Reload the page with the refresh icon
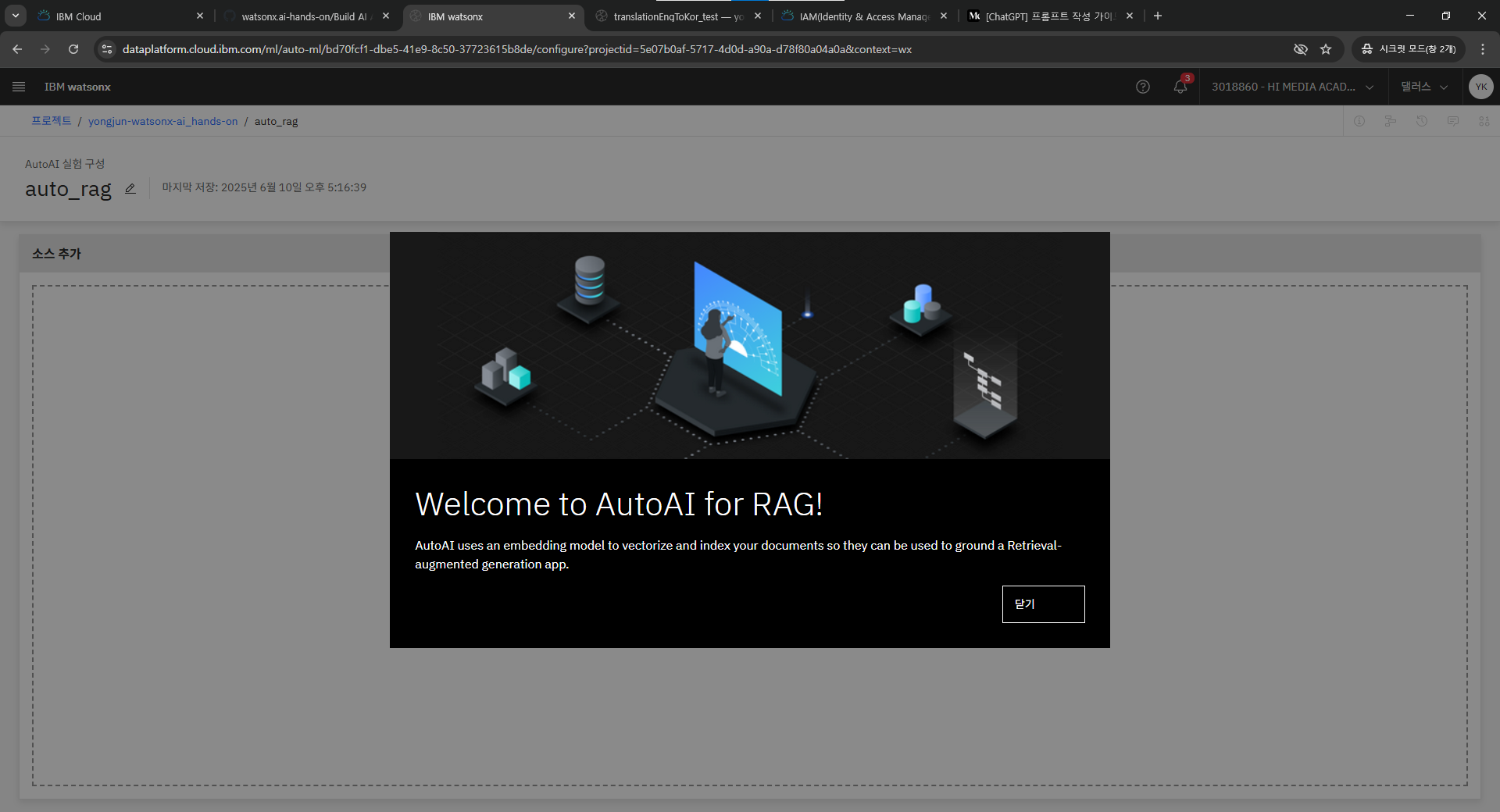The image size is (1500, 812). [73, 49]
